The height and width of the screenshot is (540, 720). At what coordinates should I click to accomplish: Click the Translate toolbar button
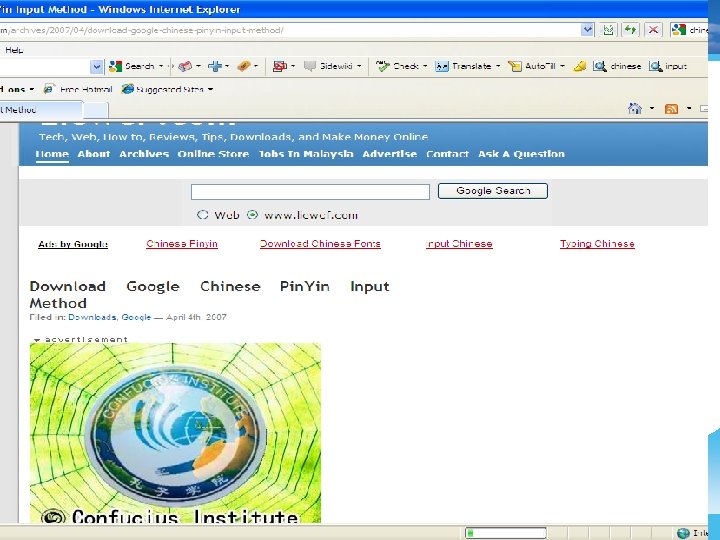(x=463, y=67)
